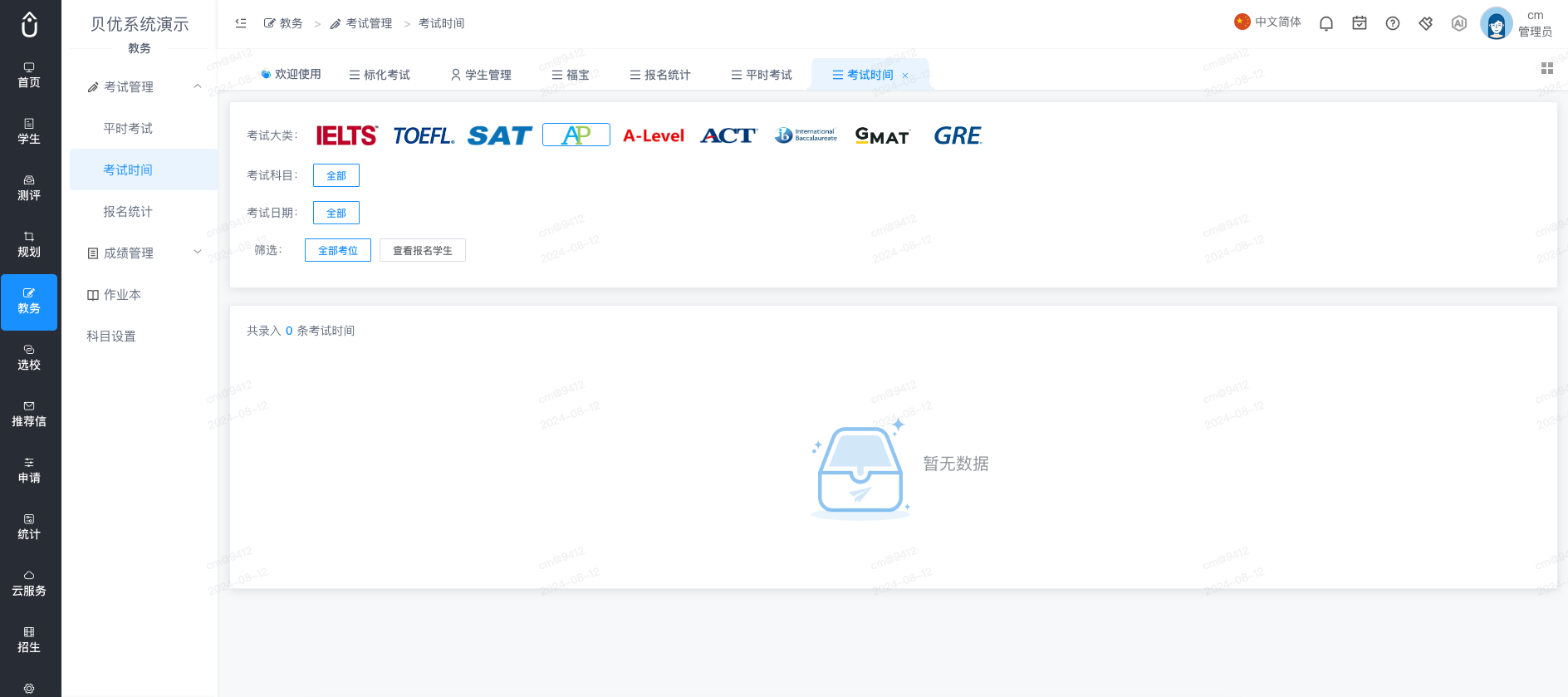Open the notification bell icon
The height and width of the screenshot is (697, 1568).
(1326, 23)
